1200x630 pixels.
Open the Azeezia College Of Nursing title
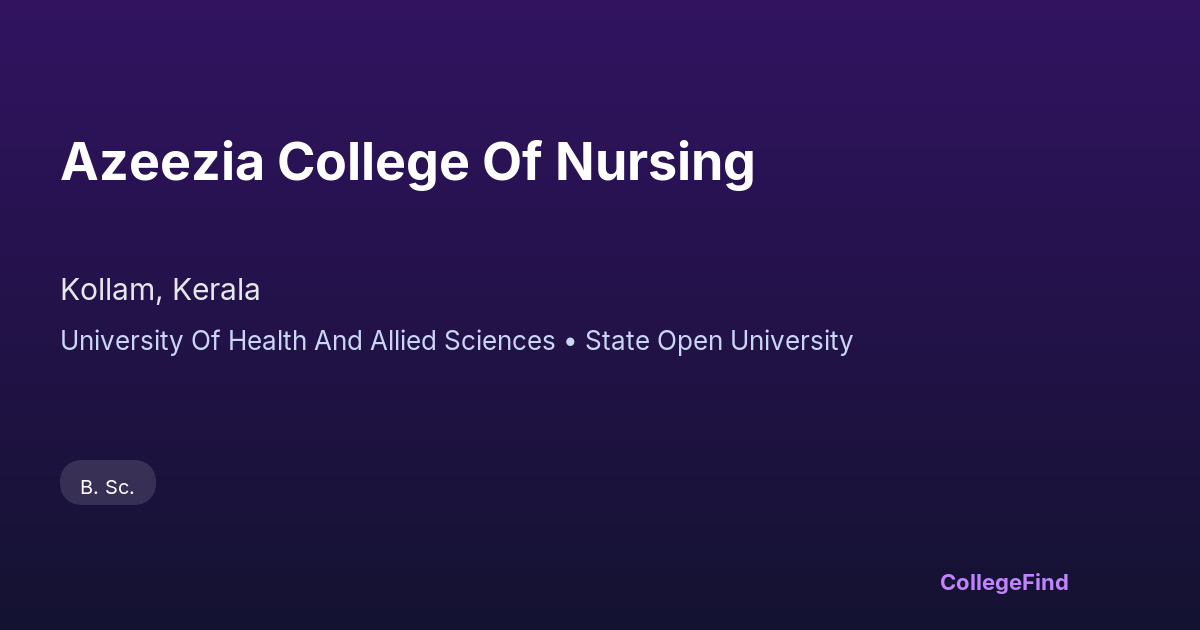pos(407,162)
